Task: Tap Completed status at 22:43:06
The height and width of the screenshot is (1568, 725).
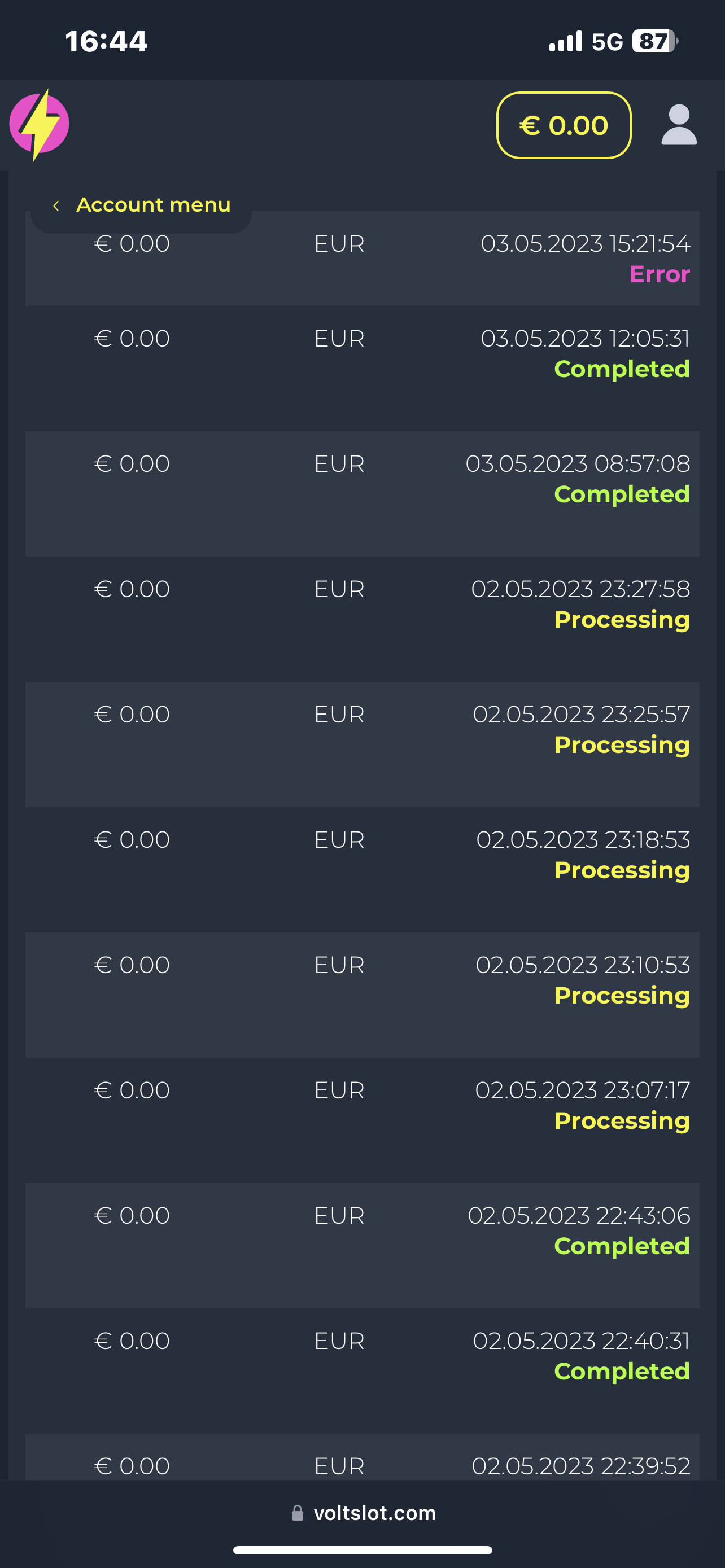Action: (622, 1247)
